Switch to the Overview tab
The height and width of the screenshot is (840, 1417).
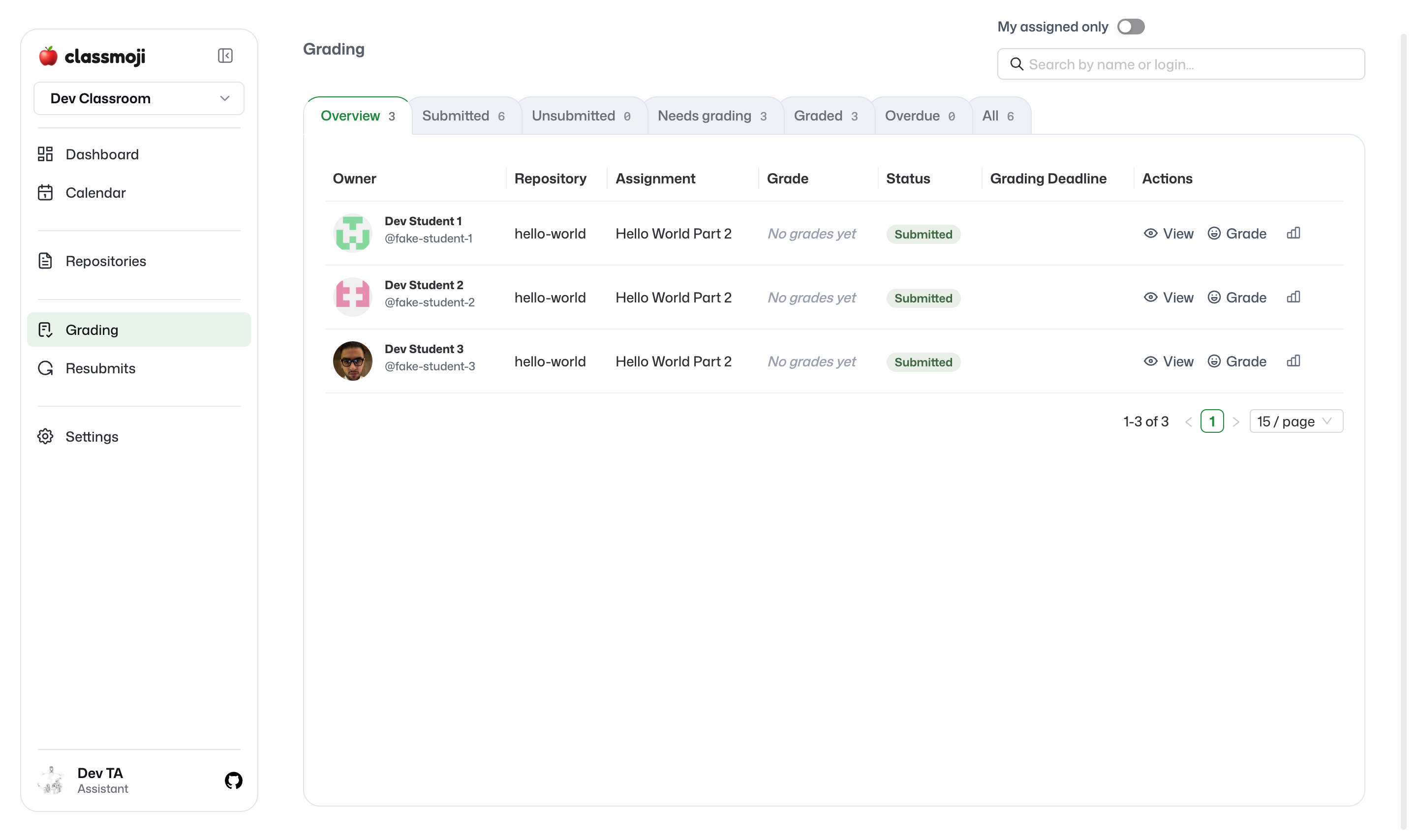358,116
